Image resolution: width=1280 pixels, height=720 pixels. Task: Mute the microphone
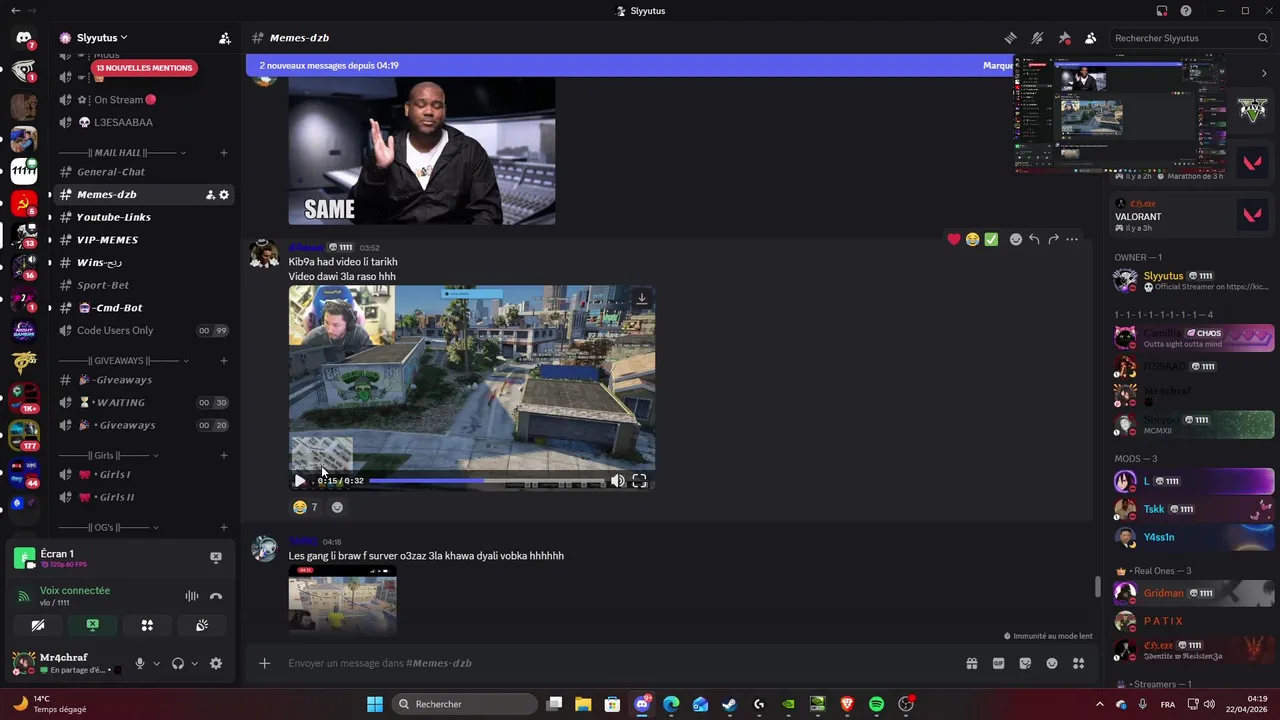[x=140, y=664]
